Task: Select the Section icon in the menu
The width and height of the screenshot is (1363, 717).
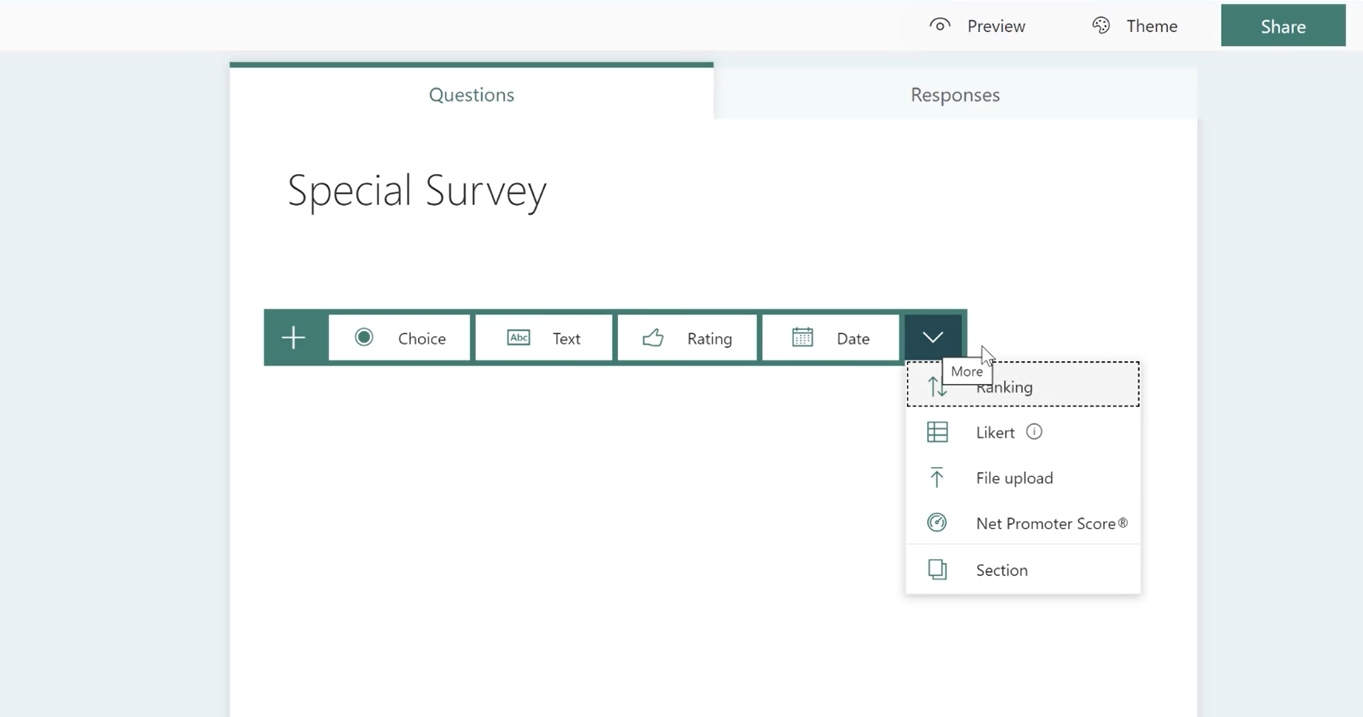Action: coord(937,568)
